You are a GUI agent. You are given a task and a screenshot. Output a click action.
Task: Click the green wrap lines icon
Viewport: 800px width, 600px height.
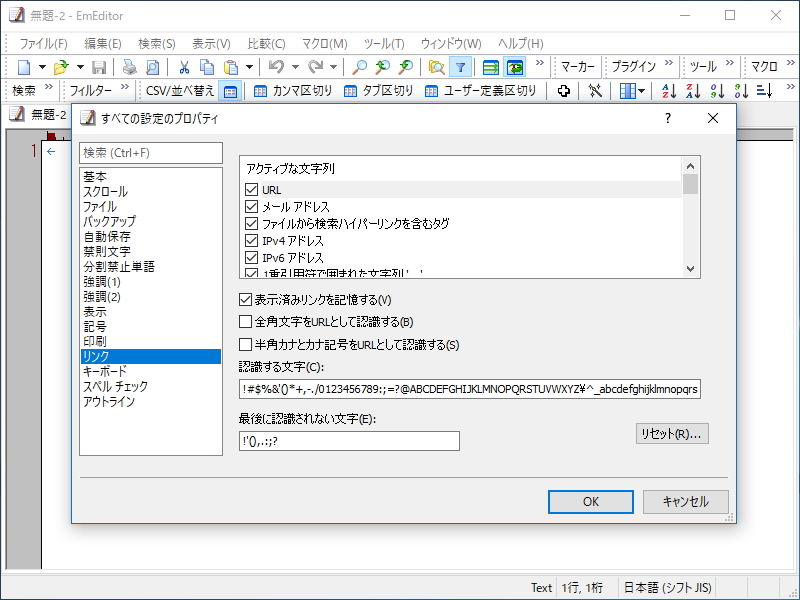(490, 67)
